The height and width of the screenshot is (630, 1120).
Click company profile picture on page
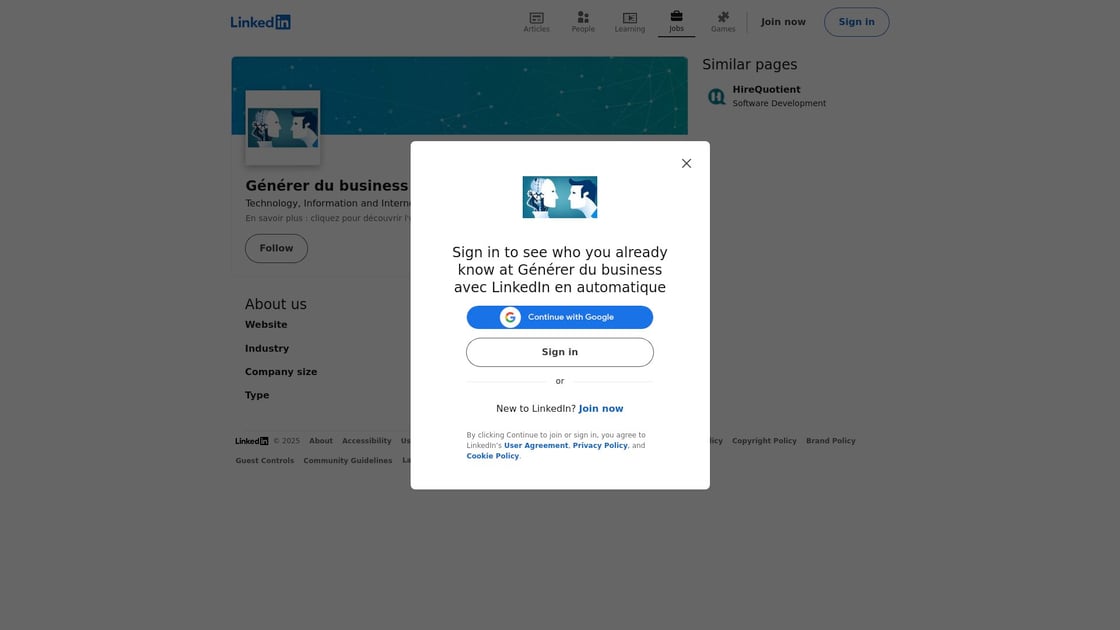pos(283,128)
